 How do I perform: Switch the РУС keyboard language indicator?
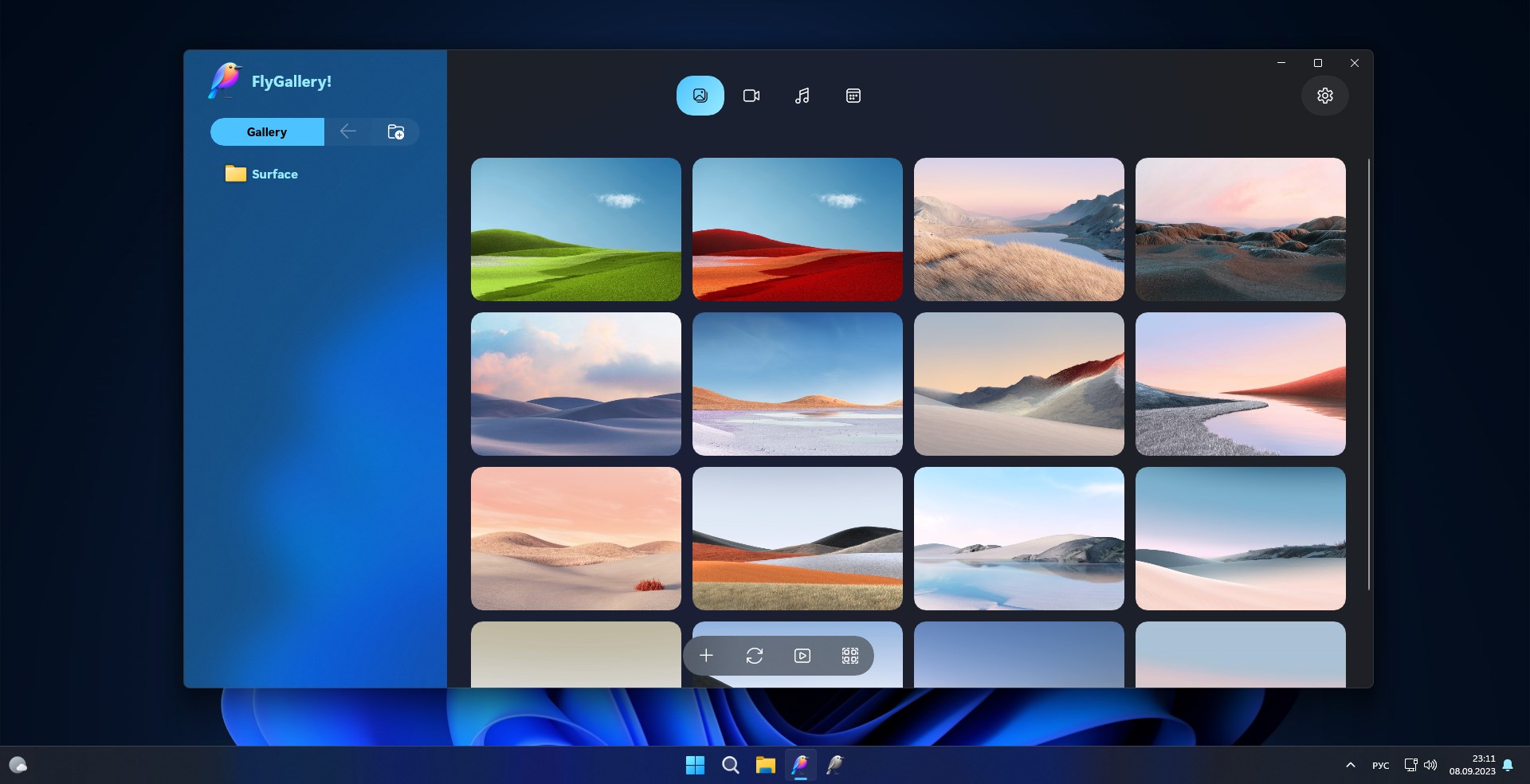(x=1381, y=766)
